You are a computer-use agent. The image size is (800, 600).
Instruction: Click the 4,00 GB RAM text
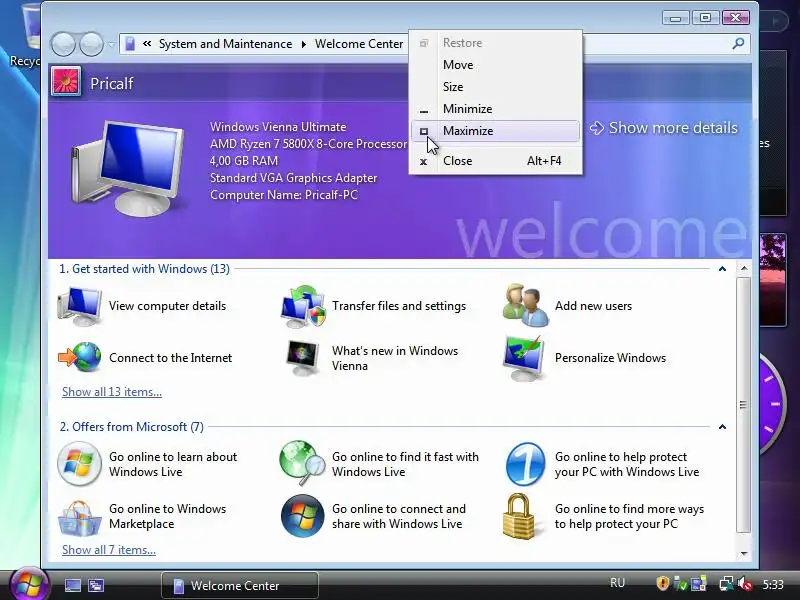(244, 161)
